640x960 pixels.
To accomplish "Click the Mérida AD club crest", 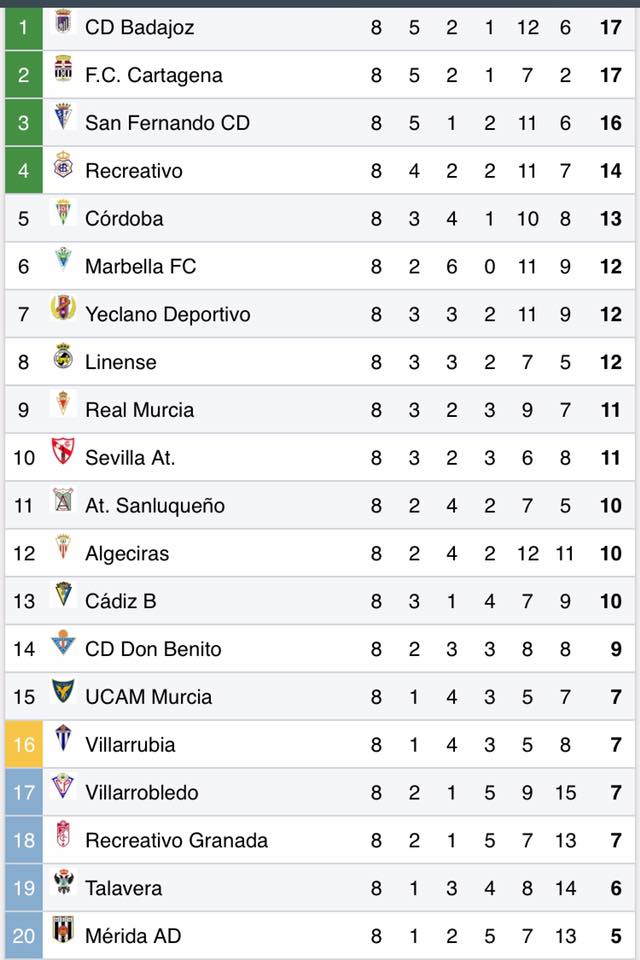I will pyautogui.click(x=63, y=931).
